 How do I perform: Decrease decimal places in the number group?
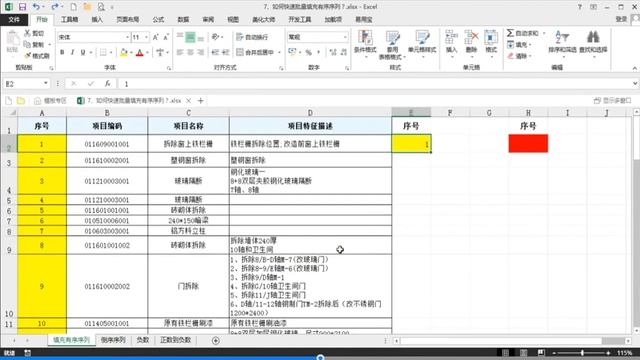[x=344, y=52]
